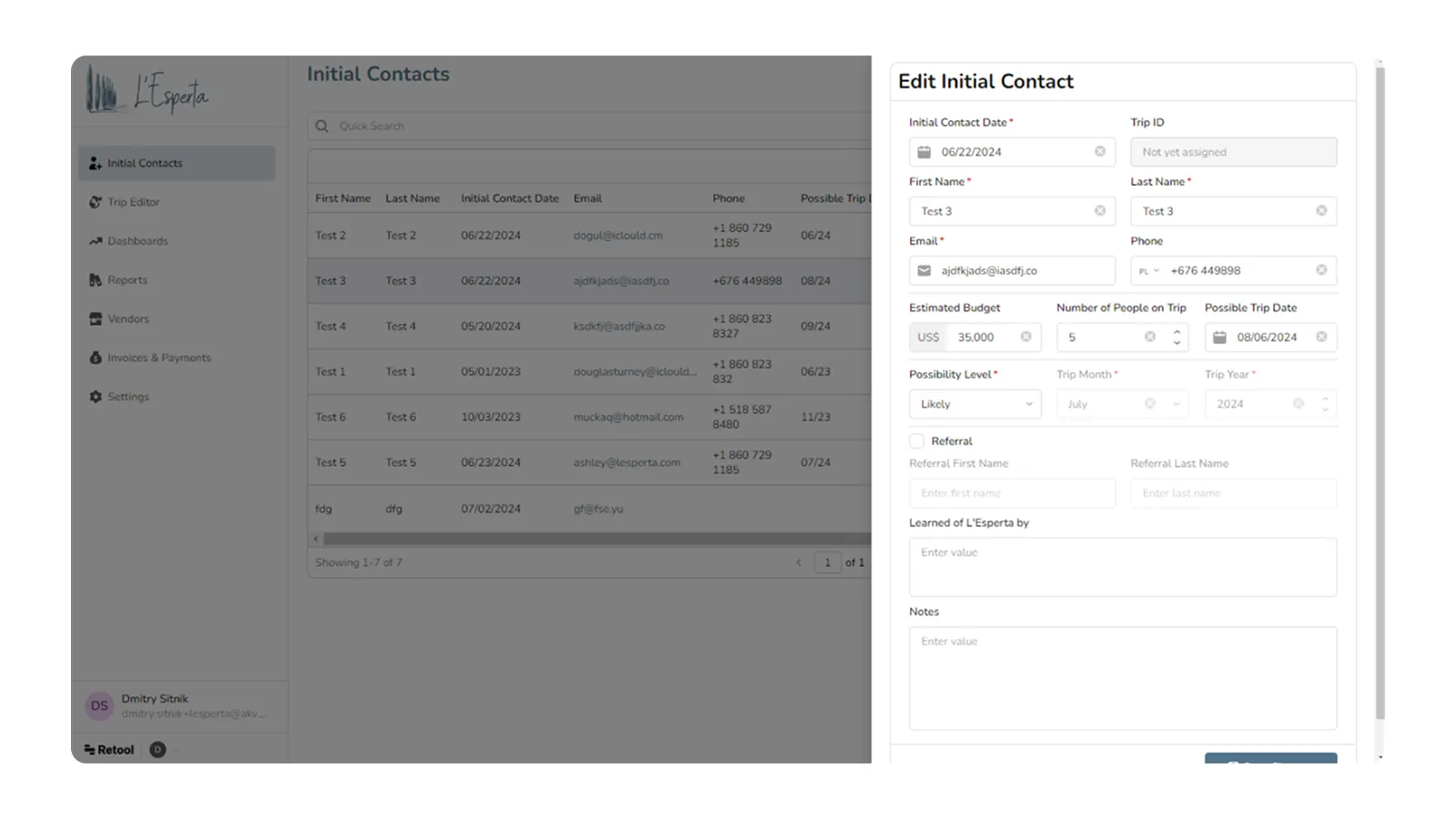Image resolution: width=1456 pixels, height=819 pixels.
Task: Select row with email dogul@iclould.cm
Action: [590, 235]
